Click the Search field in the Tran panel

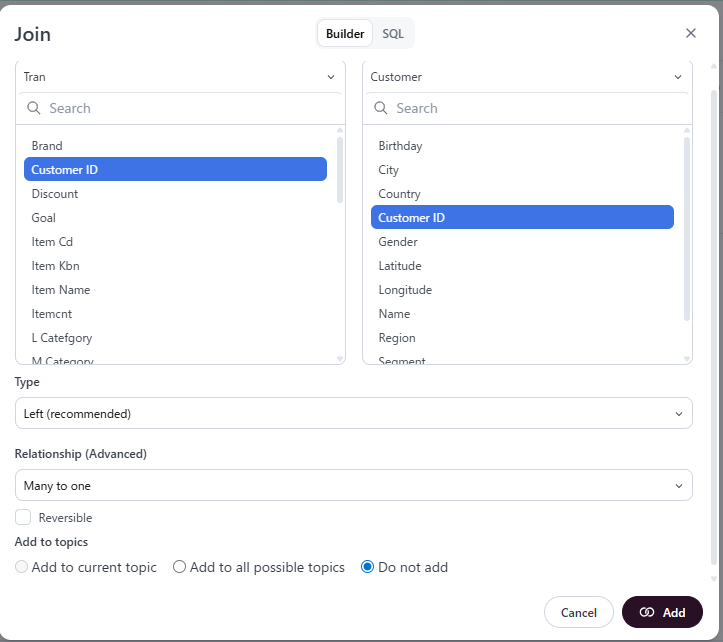(190, 108)
